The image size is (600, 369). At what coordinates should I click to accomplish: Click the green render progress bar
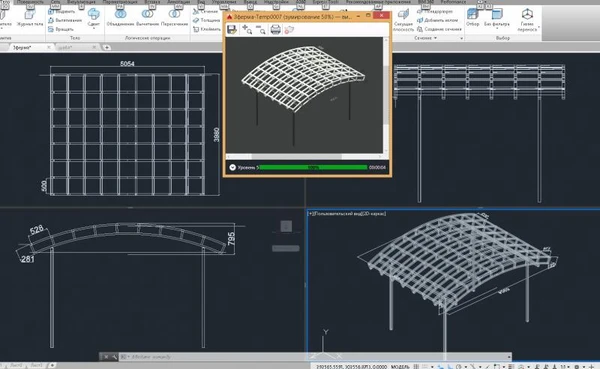coord(313,167)
